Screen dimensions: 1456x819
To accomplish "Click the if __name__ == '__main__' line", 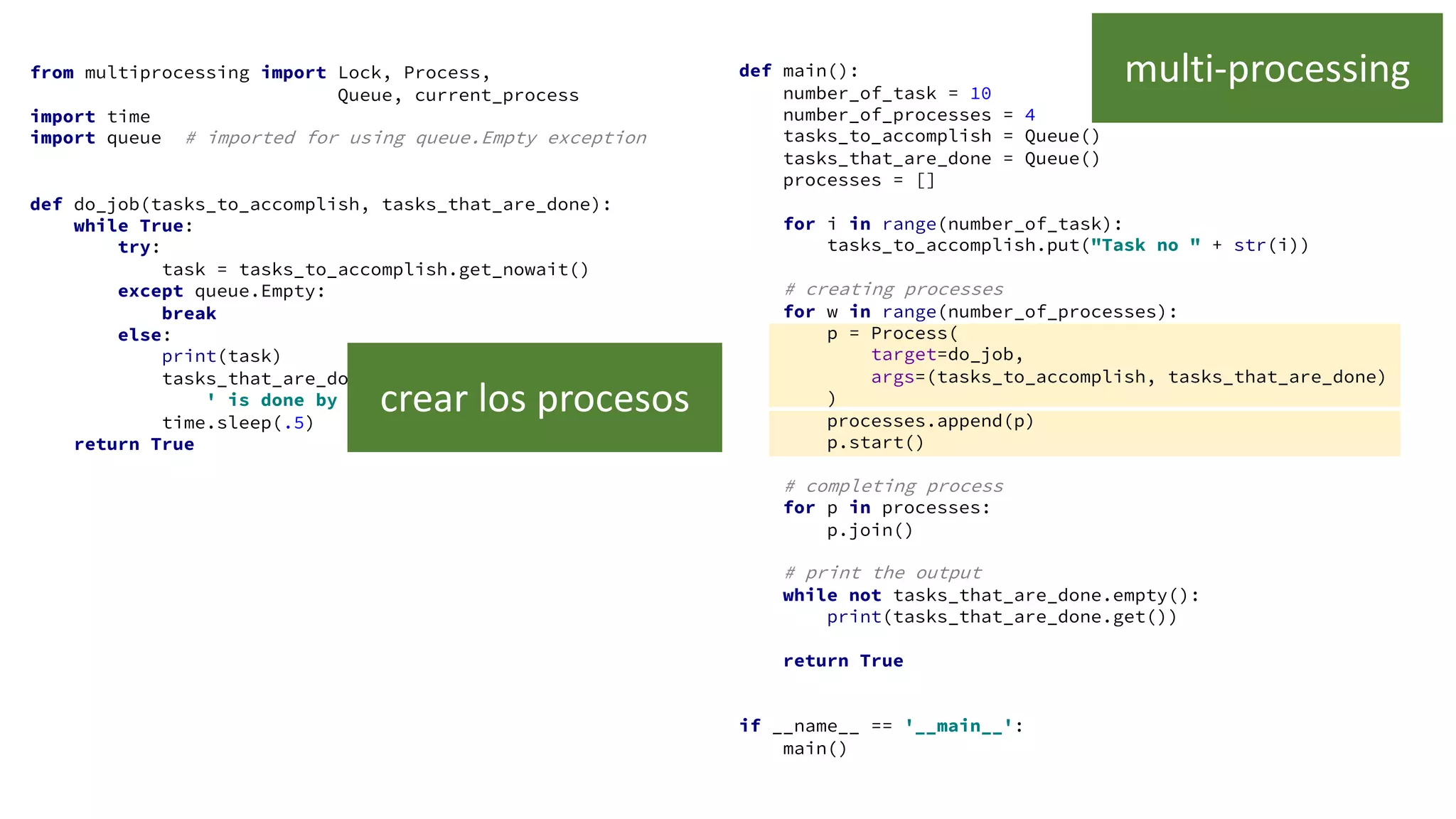I will [880, 726].
